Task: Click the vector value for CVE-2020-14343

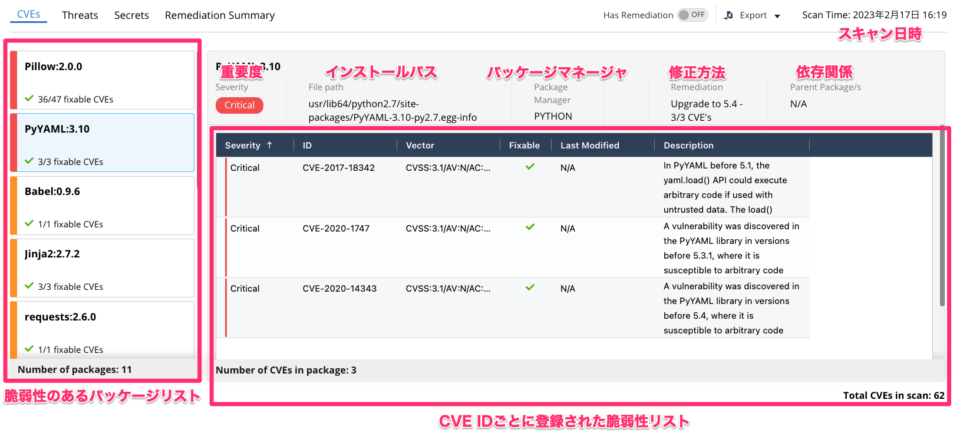Action: 448,288
